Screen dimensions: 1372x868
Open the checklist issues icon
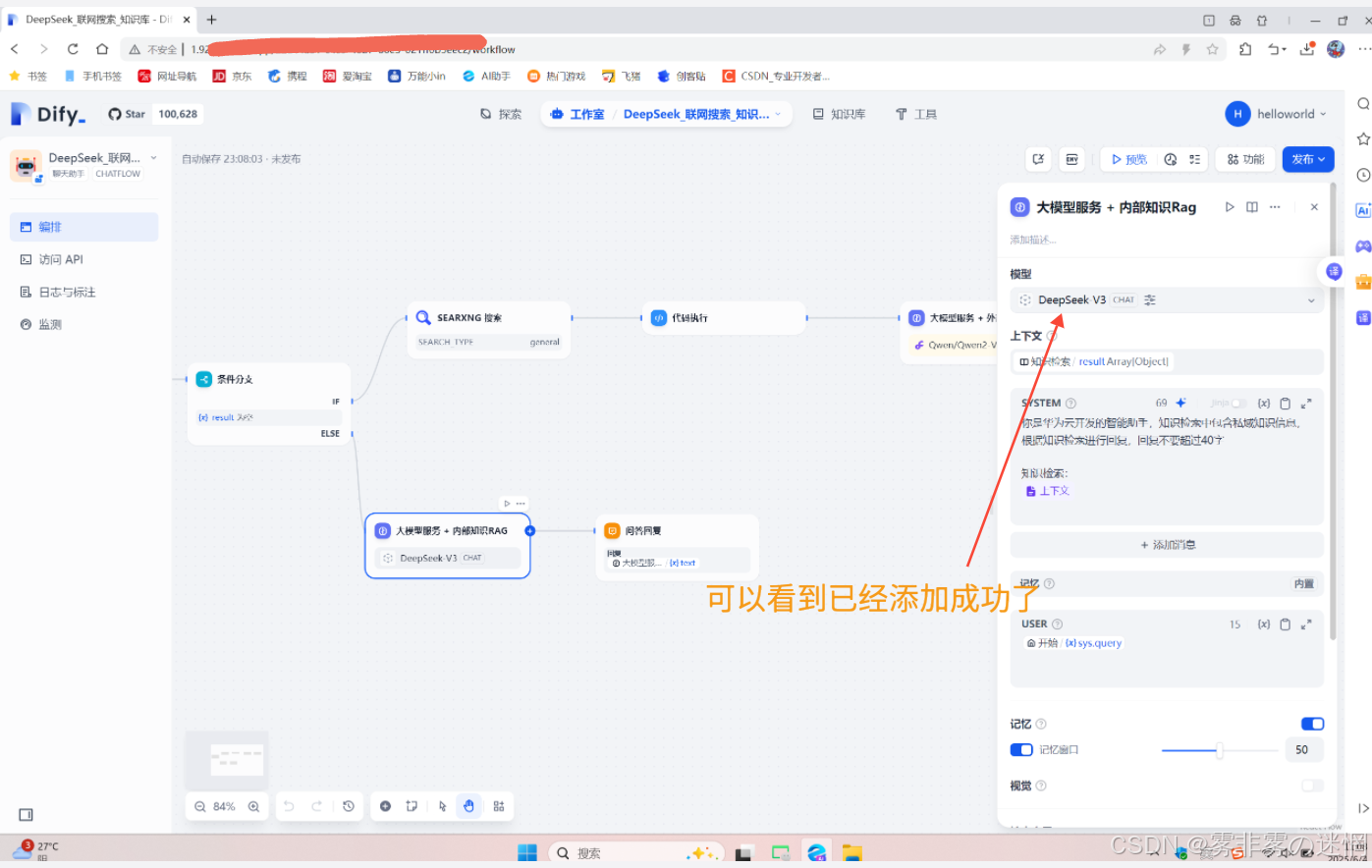point(1195,159)
